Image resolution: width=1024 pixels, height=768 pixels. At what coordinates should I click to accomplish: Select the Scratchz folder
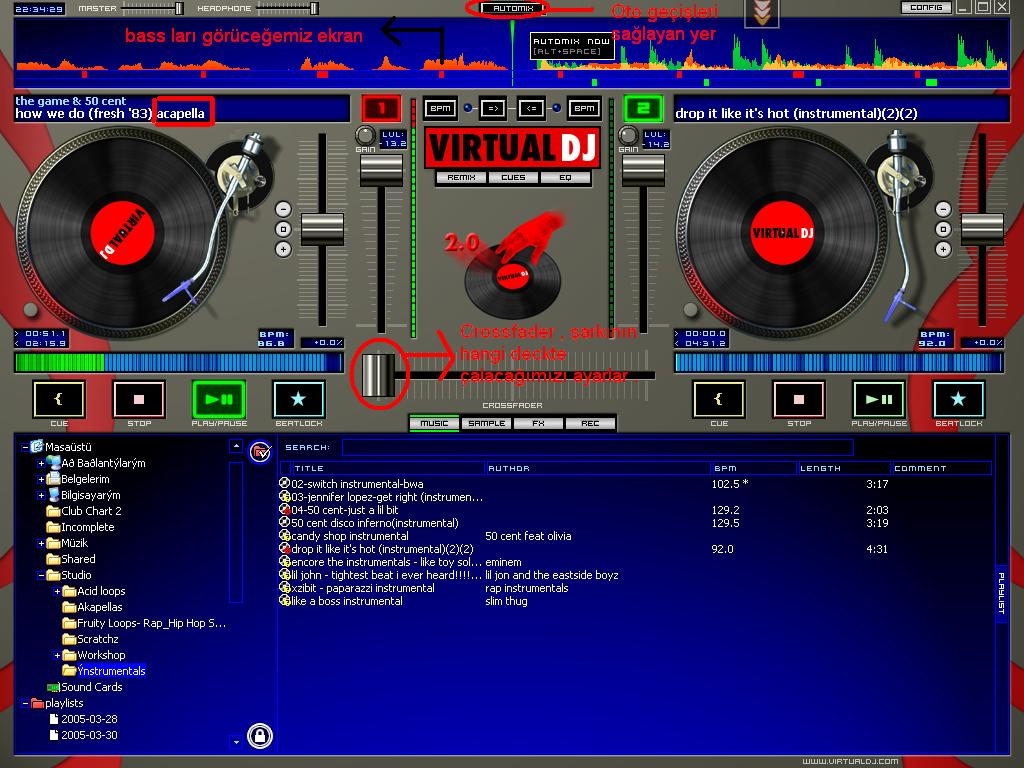click(91, 639)
